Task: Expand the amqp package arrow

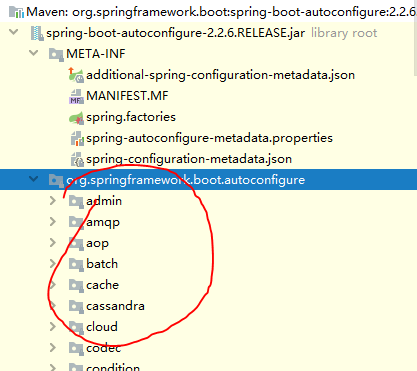Action: (x=53, y=222)
